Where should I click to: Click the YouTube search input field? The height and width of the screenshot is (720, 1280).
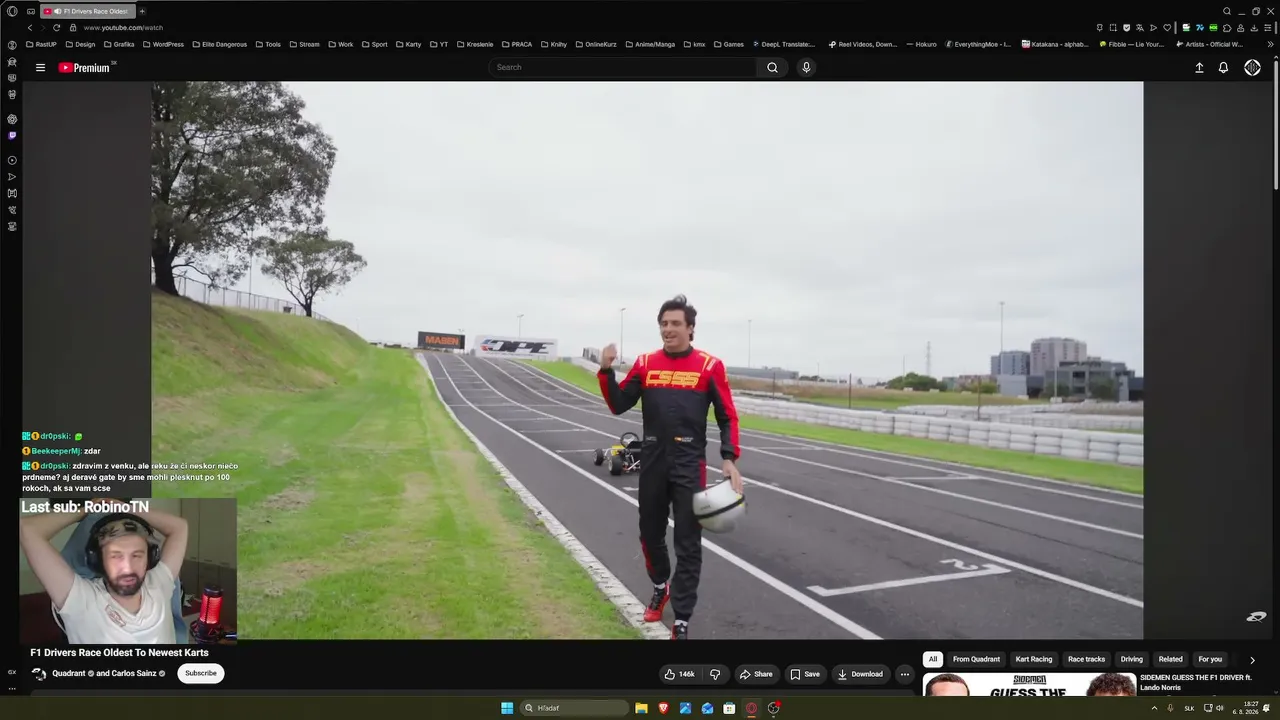pos(624,68)
